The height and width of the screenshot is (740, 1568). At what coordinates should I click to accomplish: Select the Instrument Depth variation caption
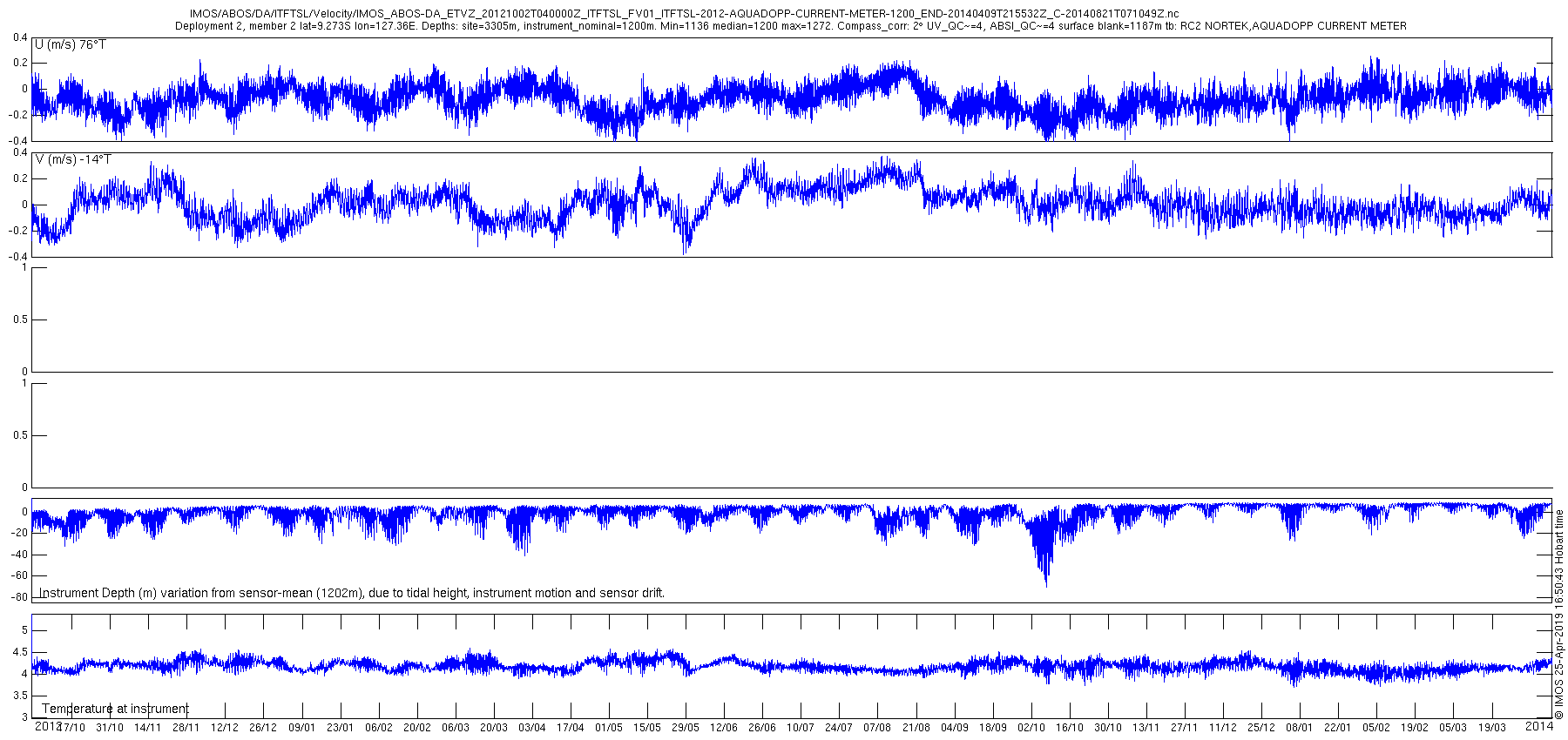(352, 593)
